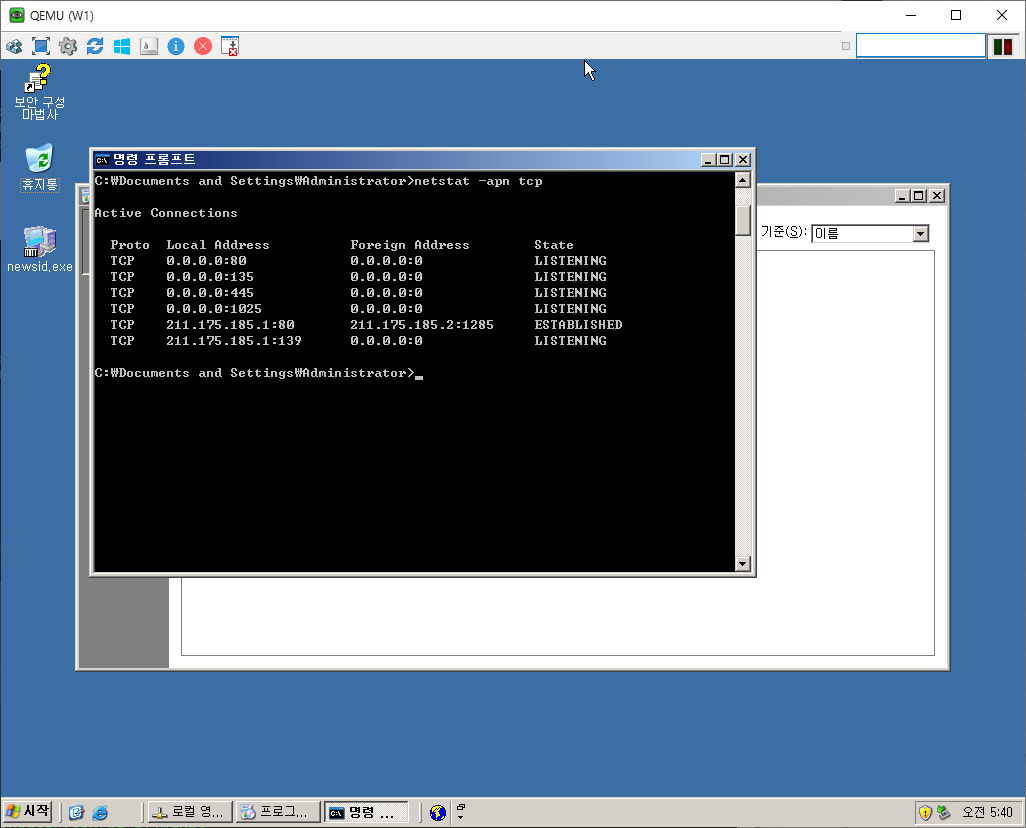This screenshot has height=828, width=1026.
Task: Click the security shield tray icon
Action: (x=925, y=812)
